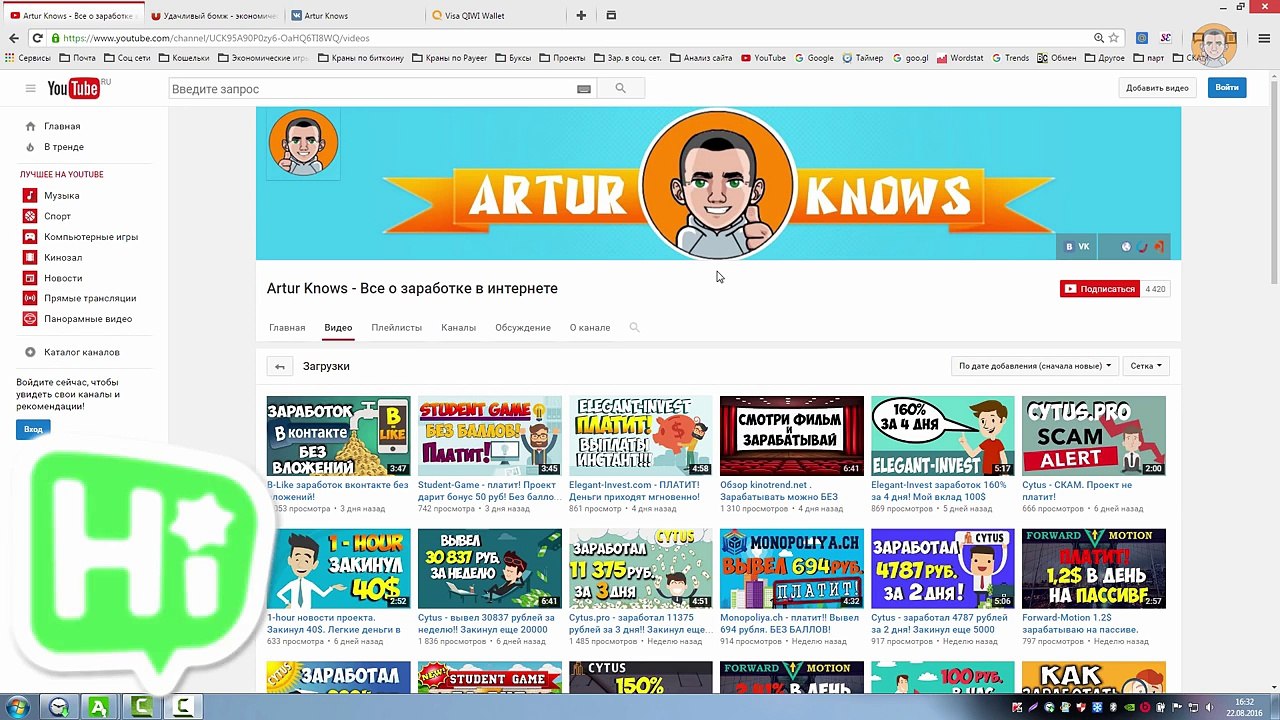Reload the page with refresh icon
1280x720 pixels.
pos(37,38)
